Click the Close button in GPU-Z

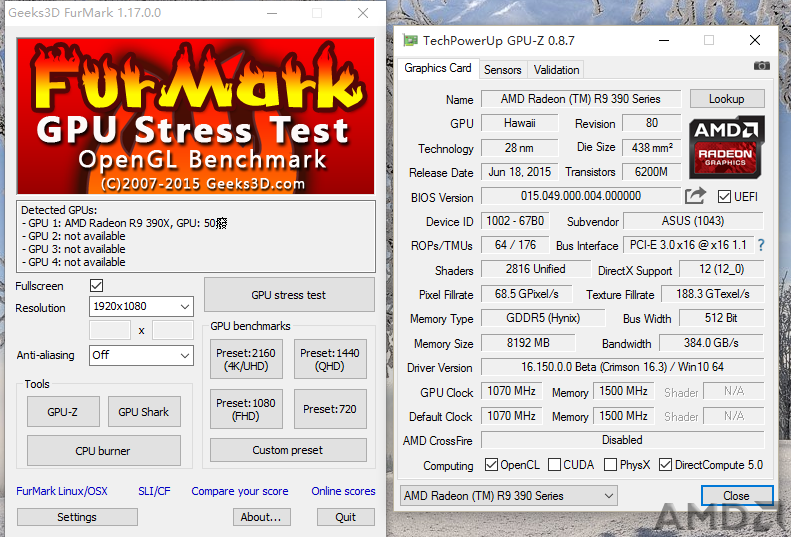pos(737,496)
